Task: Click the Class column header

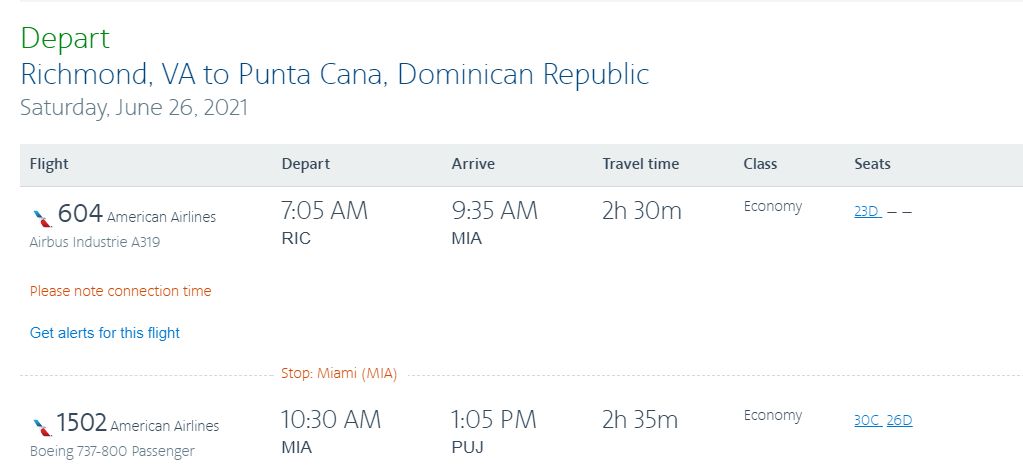Action: (760, 164)
